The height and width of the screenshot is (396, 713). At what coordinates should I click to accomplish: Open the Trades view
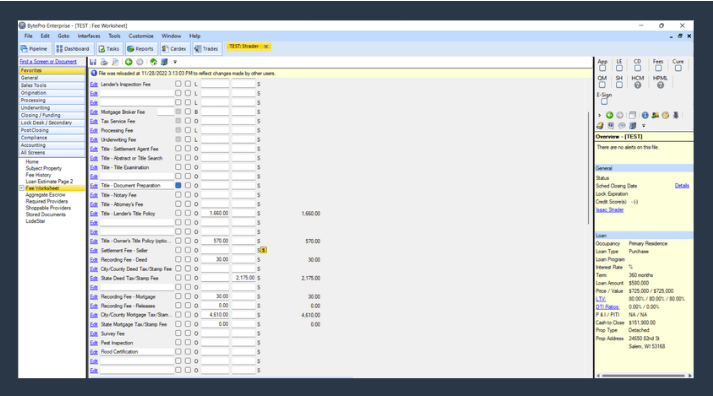coord(206,49)
